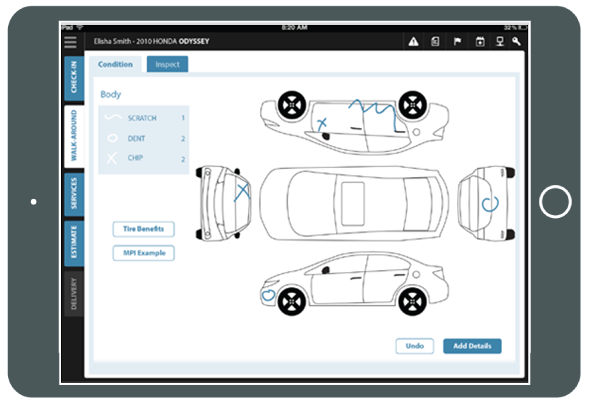This screenshot has height=405, width=589.
Task: Click the MPI Example button
Action: (143, 253)
